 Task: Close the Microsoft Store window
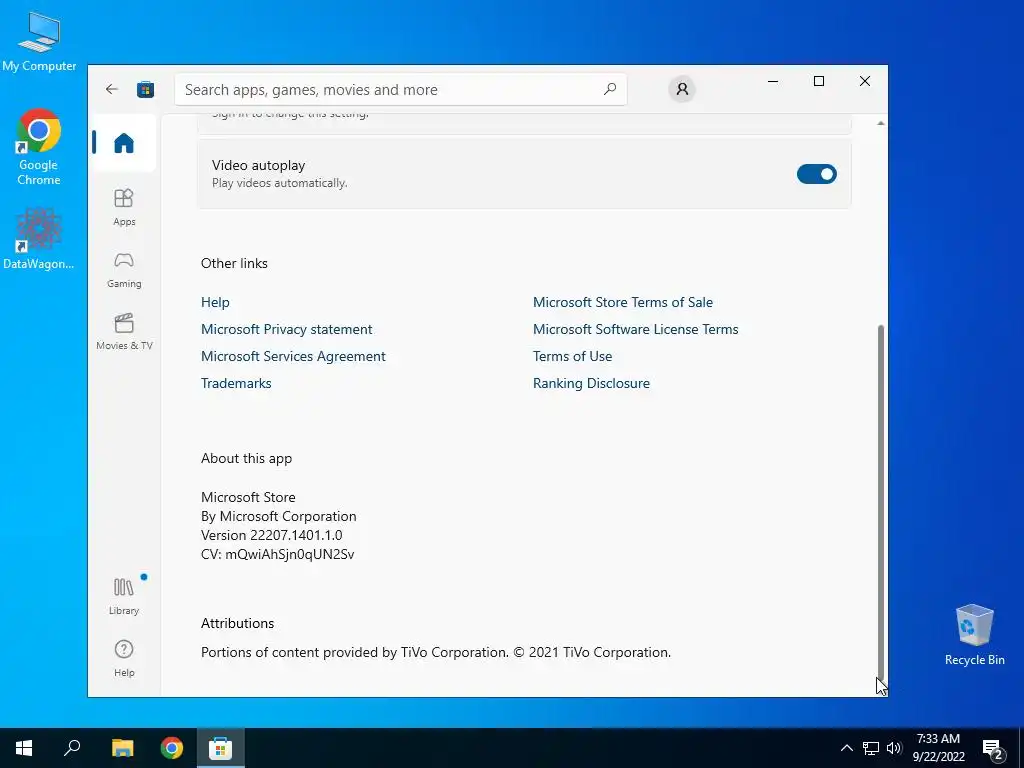click(x=865, y=81)
